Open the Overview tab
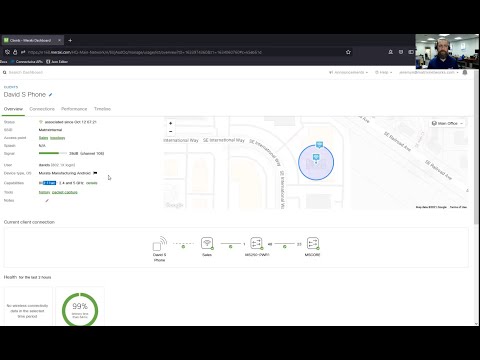The image size is (480, 360). coord(13,109)
